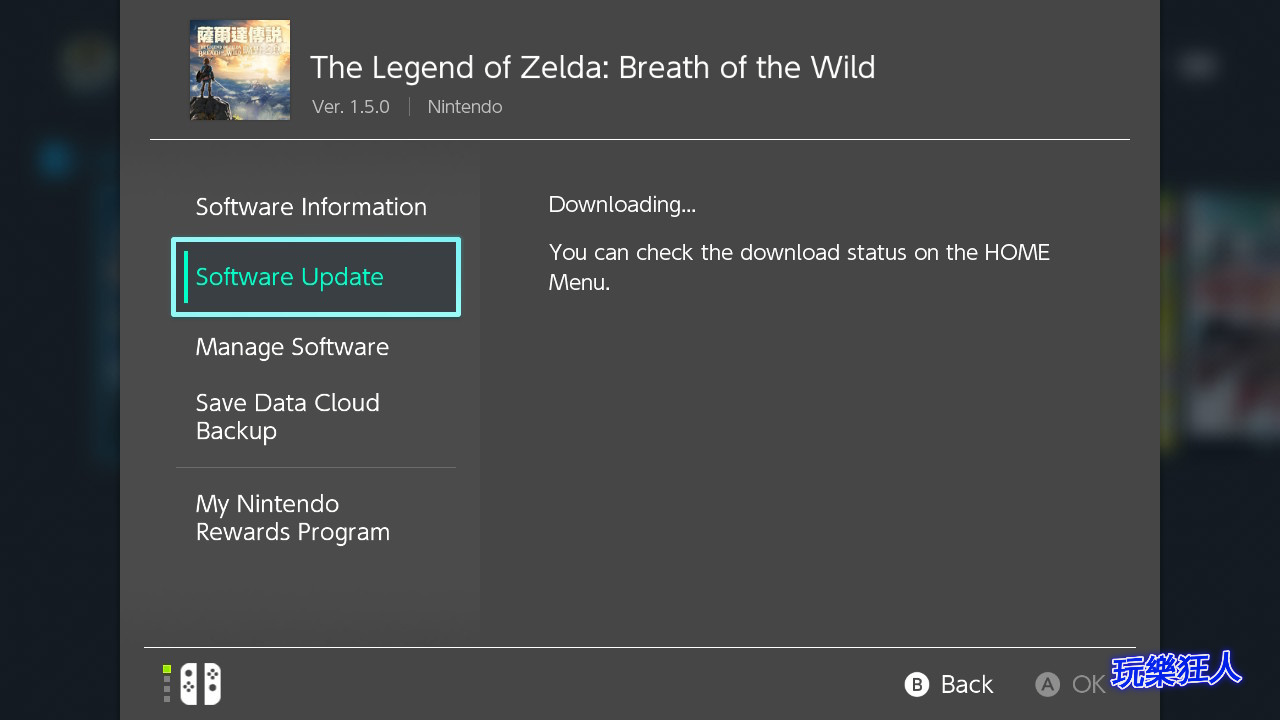Click the Zelda game cover thumbnail

click(x=240, y=70)
